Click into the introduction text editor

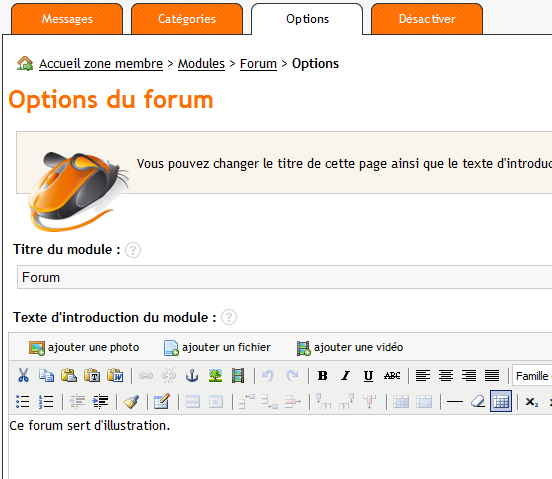(280, 447)
